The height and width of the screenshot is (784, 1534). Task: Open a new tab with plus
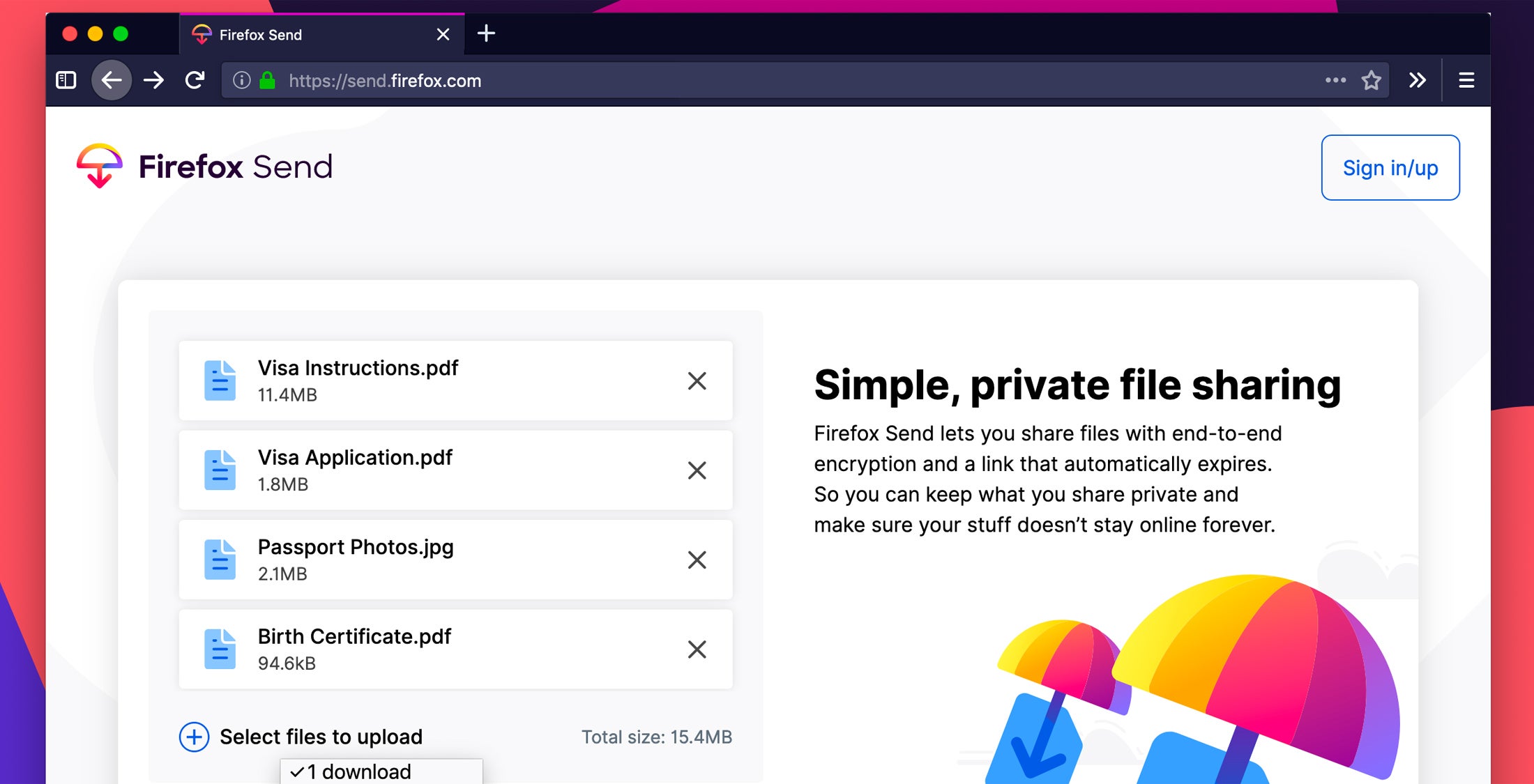click(x=487, y=33)
